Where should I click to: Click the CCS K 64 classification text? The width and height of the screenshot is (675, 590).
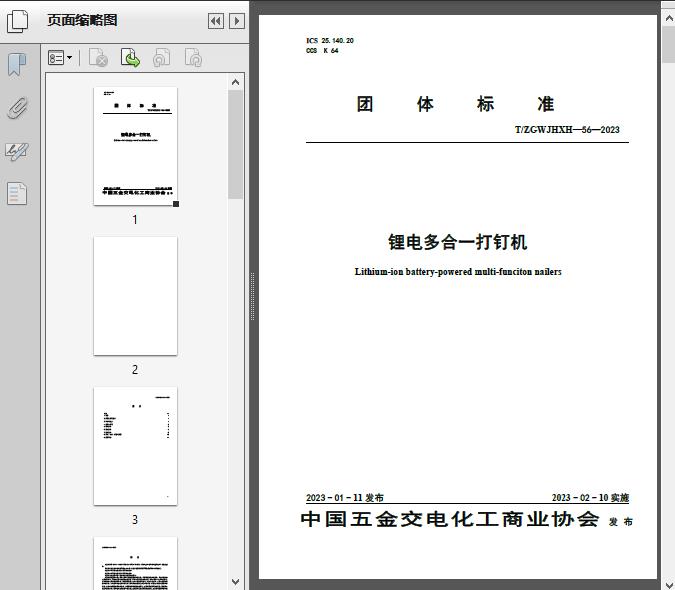coord(322,50)
